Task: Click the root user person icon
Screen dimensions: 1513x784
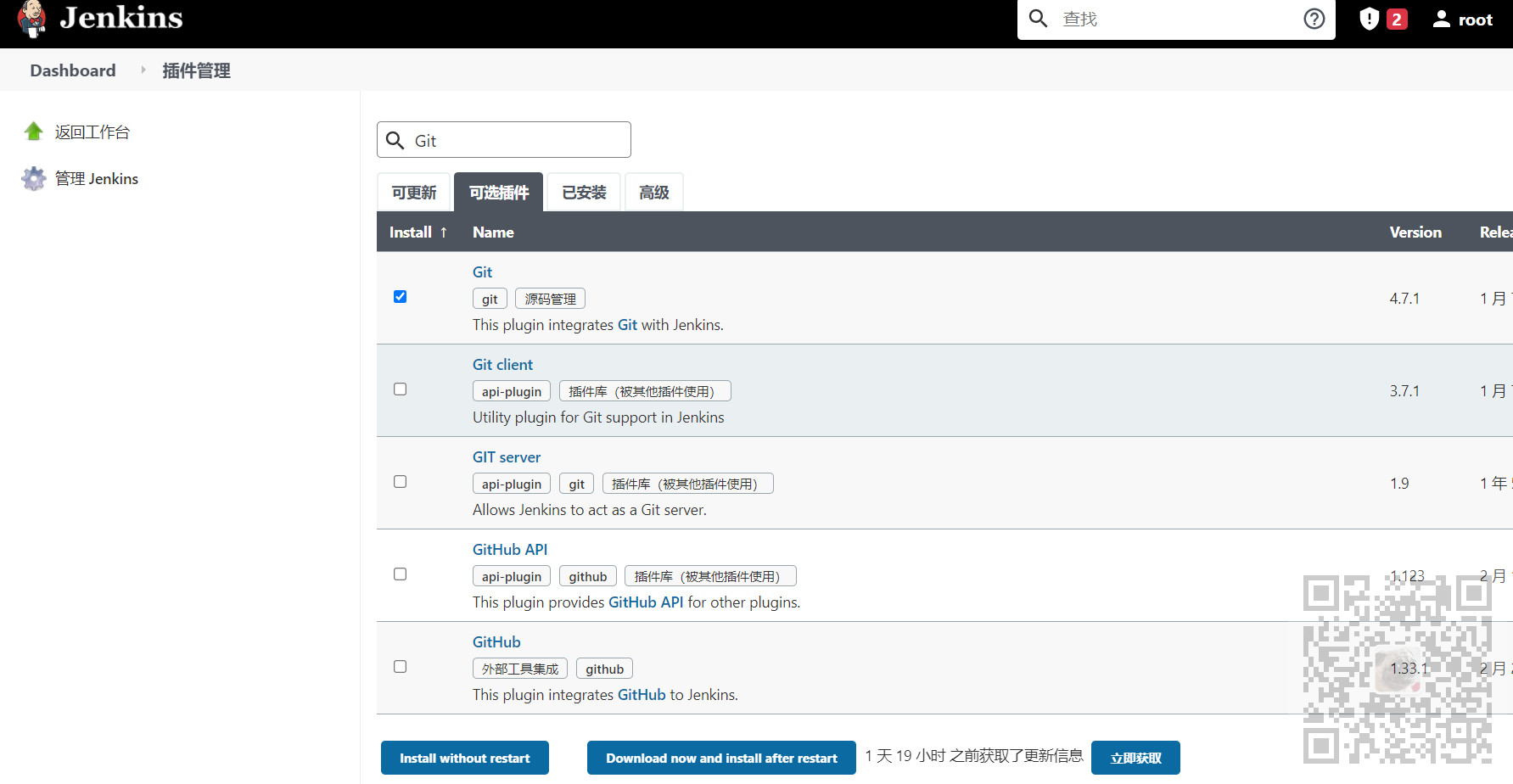Action: pyautogui.click(x=1441, y=19)
